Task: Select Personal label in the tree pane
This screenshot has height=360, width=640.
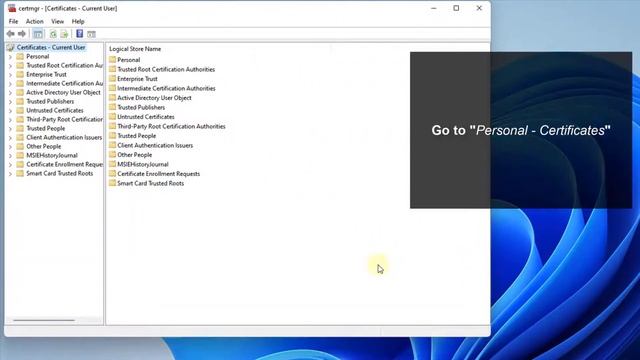Action: [38, 56]
